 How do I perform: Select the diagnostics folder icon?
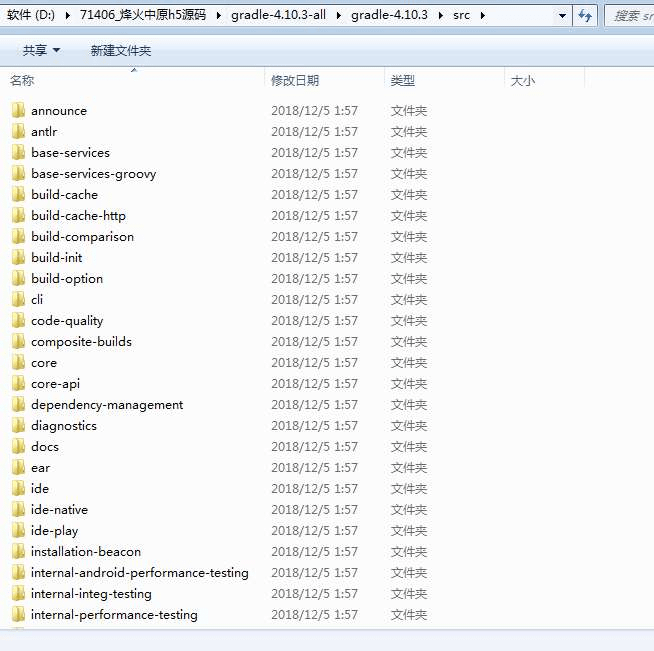pyautogui.click(x=18, y=425)
